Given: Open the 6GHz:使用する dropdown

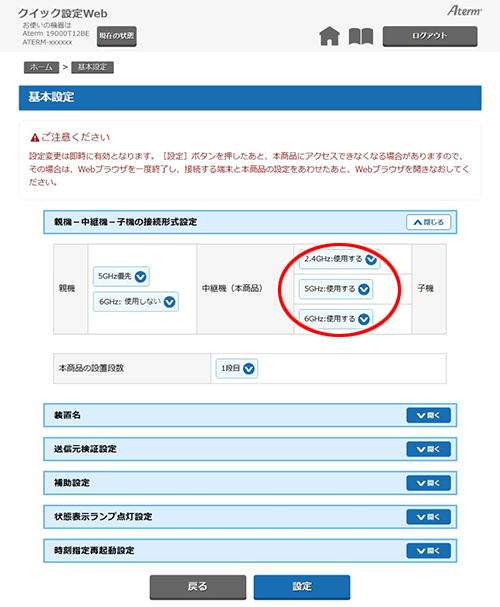Looking at the screenshot, I should (x=336, y=319).
